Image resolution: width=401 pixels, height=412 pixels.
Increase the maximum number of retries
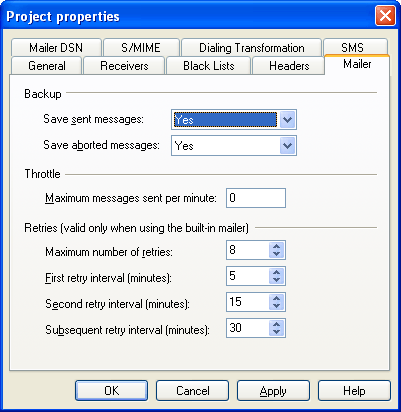(276, 246)
